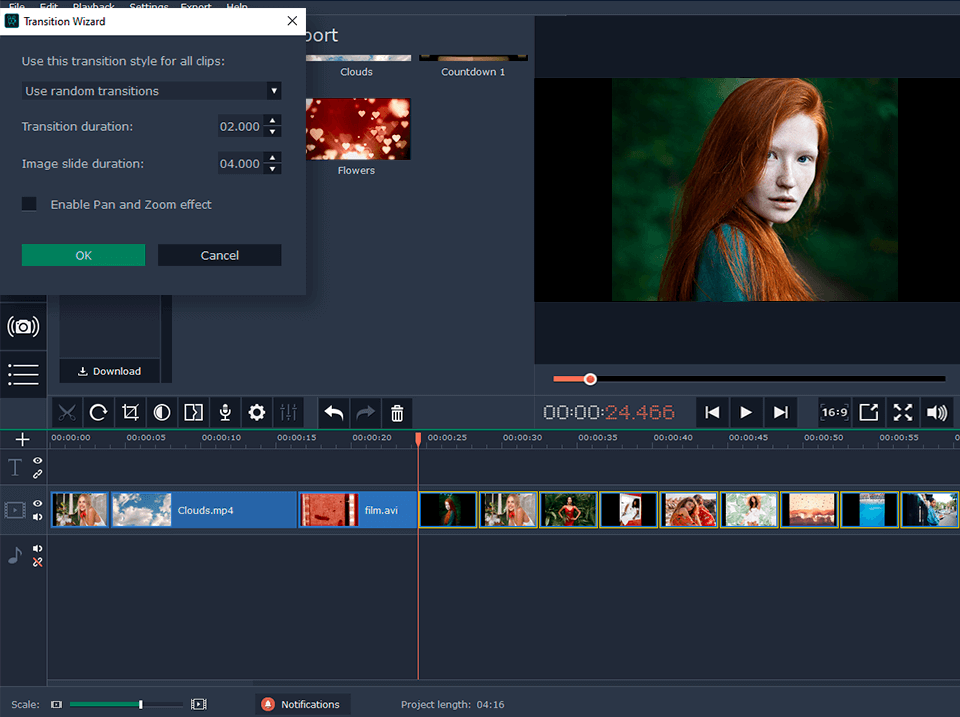Open the 16:9 aspect ratio selector

pyautogui.click(x=834, y=412)
